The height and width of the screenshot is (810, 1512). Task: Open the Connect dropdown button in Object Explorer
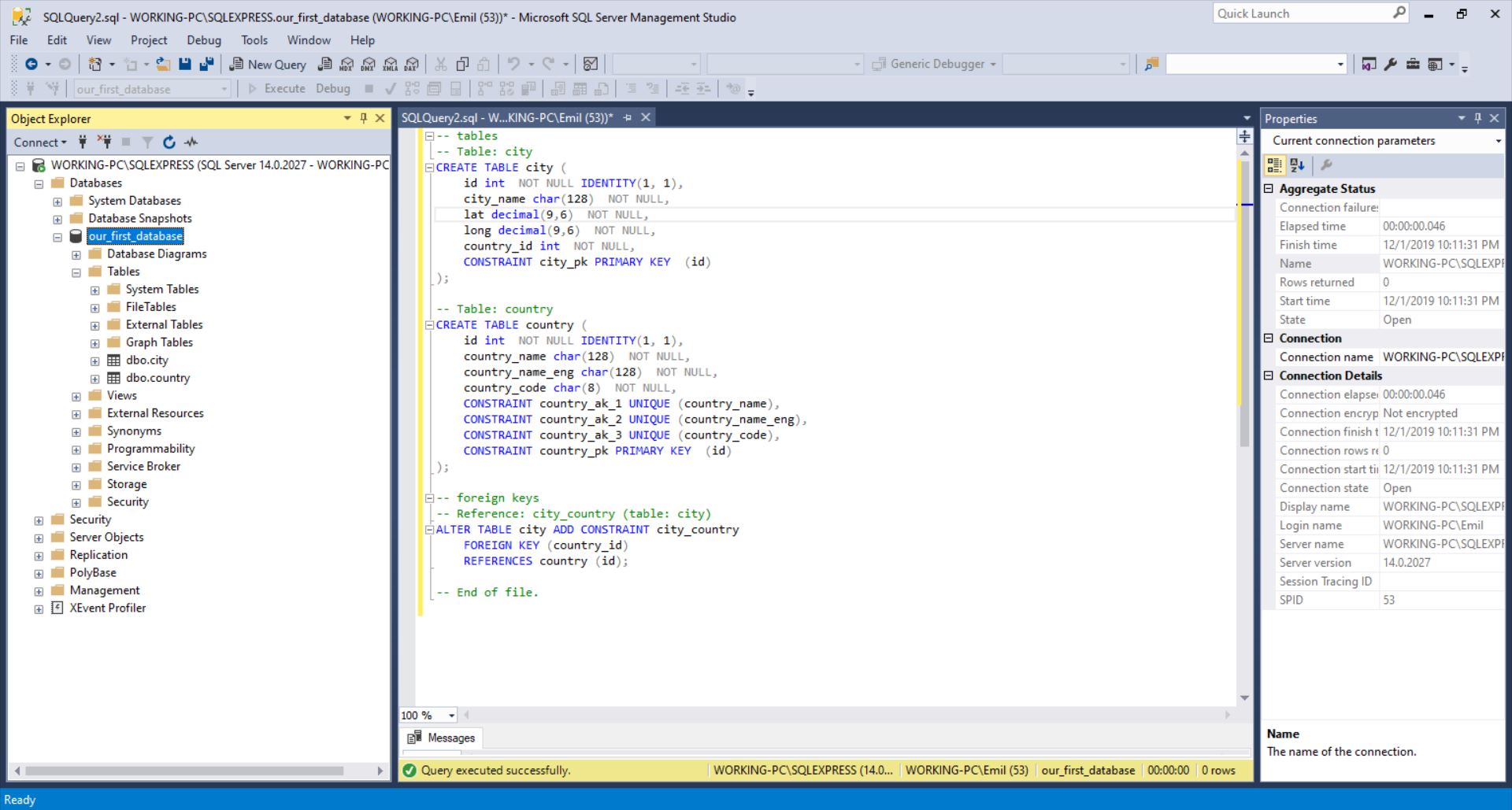(x=39, y=142)
